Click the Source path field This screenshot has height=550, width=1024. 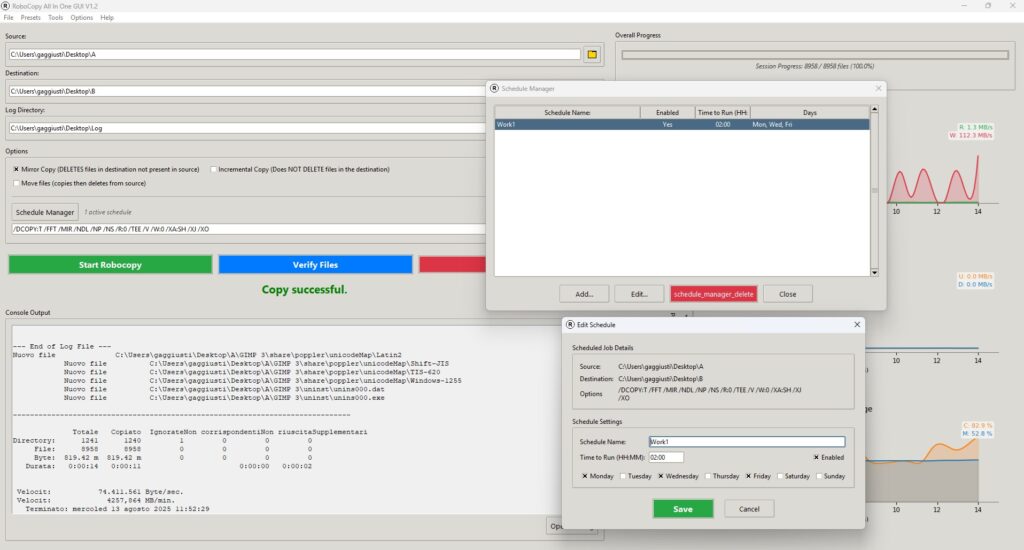click(x=295, y=54)
